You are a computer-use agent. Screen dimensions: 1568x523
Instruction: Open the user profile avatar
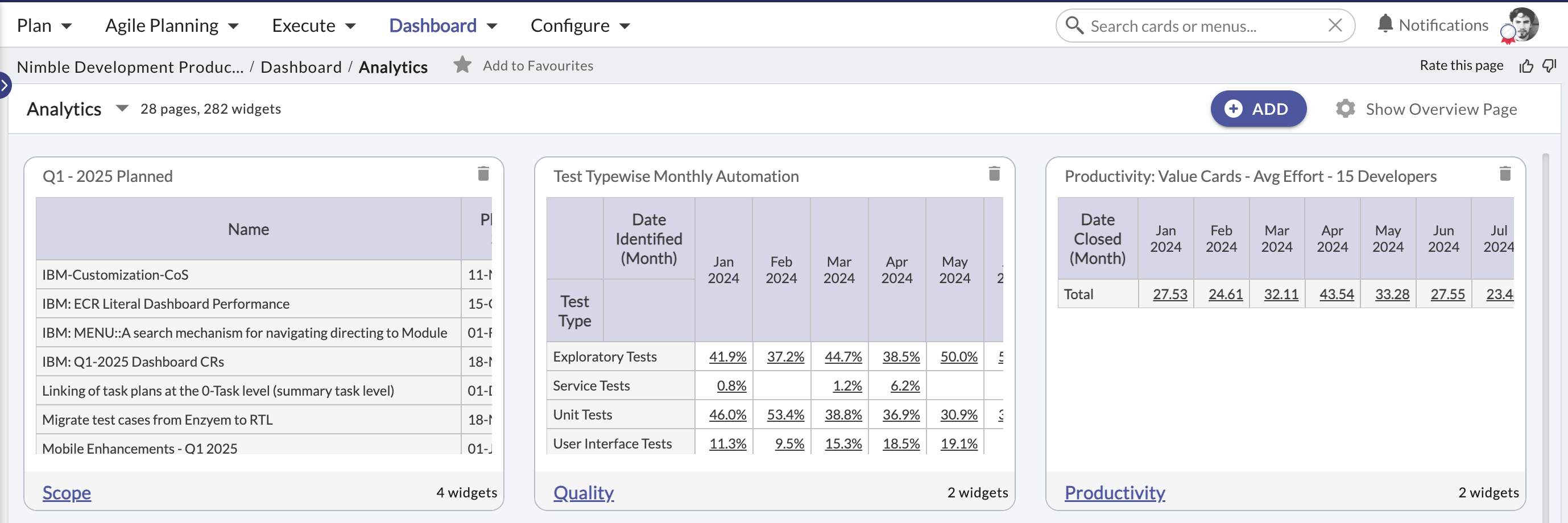(x=1524, y=24)
